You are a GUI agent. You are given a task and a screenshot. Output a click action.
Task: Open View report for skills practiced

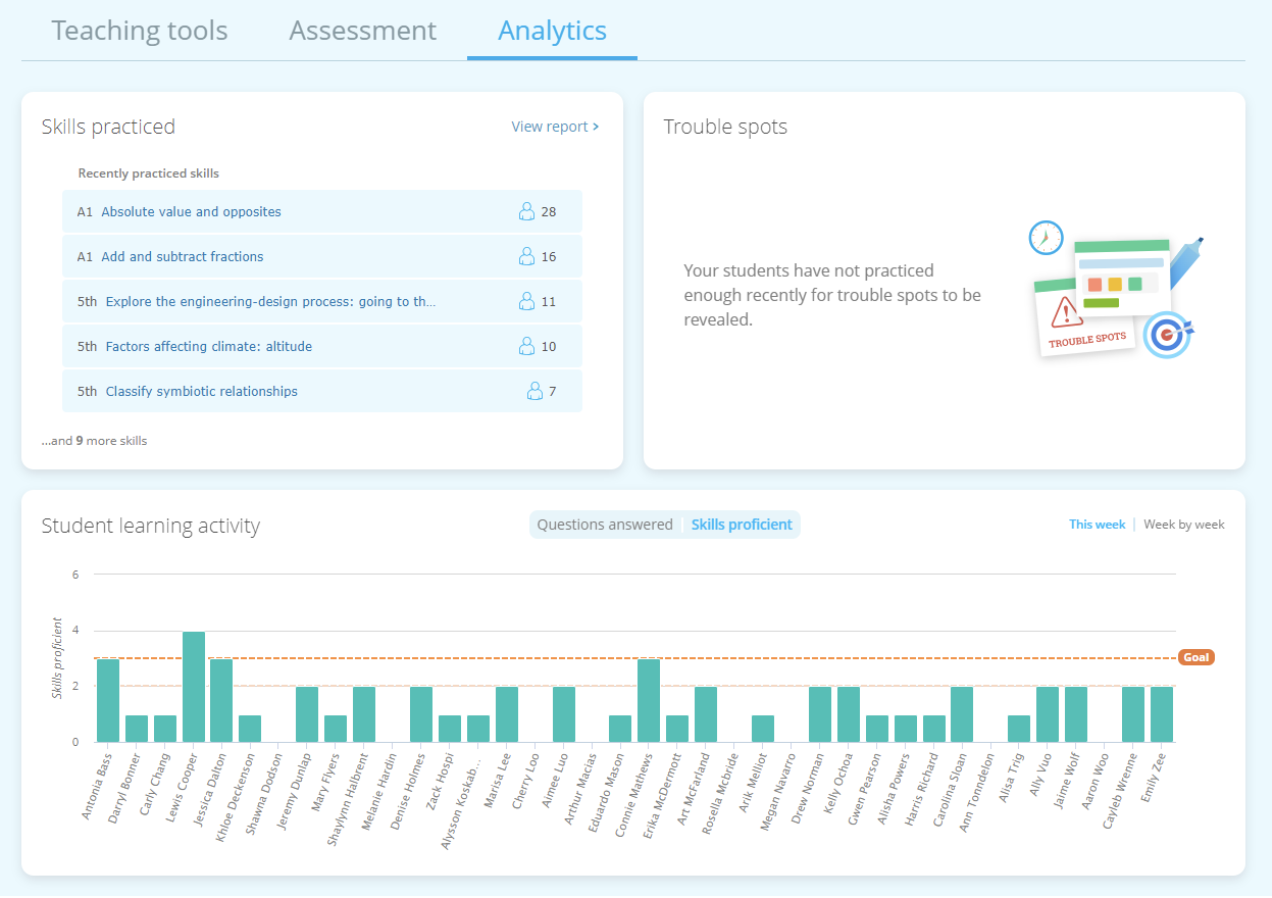555,127
